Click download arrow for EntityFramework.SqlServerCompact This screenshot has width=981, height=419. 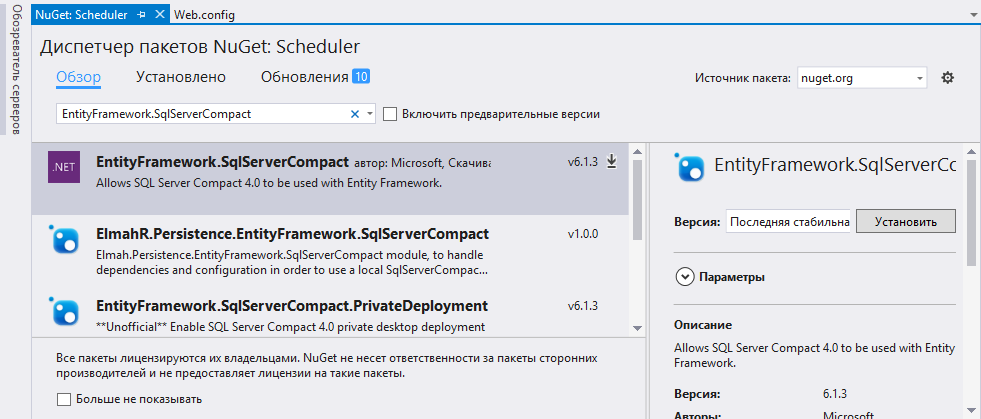point(612,161)
